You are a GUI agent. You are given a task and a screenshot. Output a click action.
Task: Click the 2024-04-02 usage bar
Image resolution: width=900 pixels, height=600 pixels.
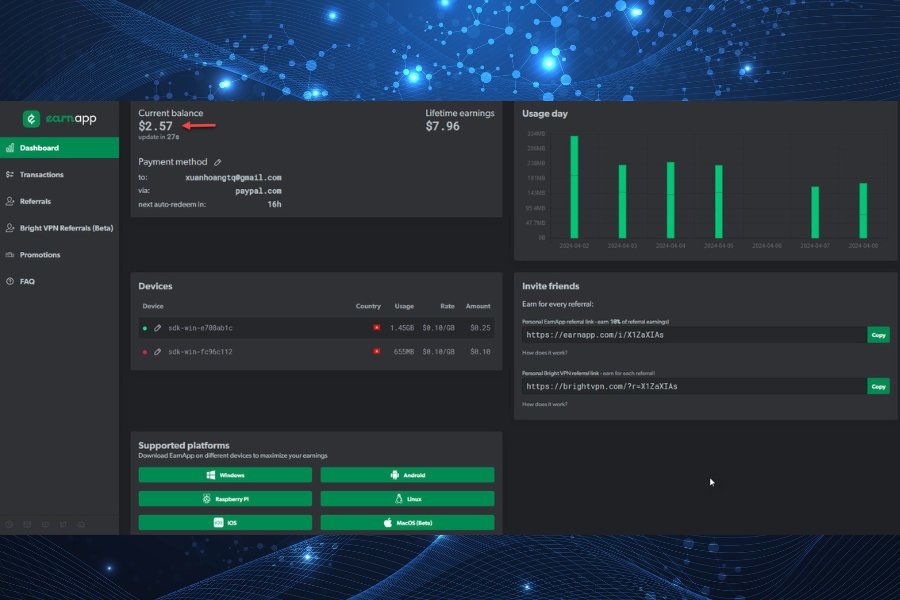[574, 187]
